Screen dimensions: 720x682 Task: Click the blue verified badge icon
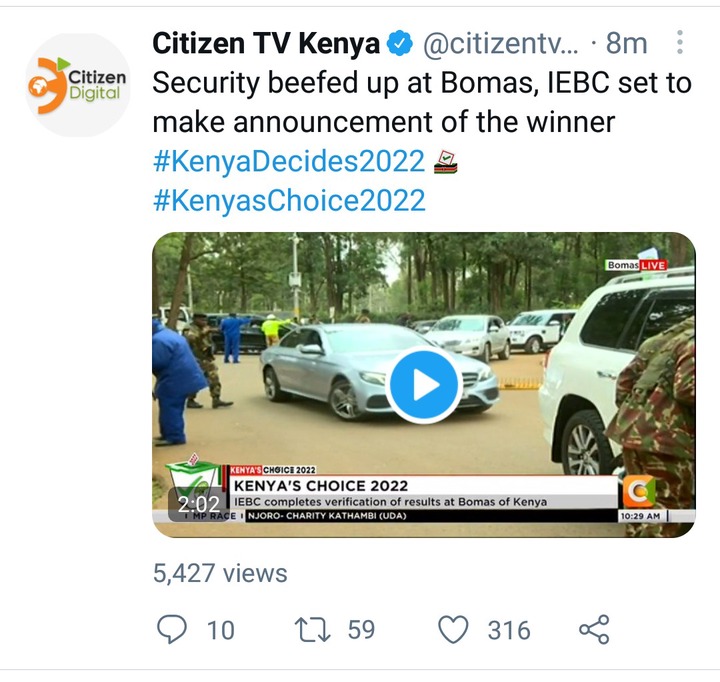(x=399, y=43)
